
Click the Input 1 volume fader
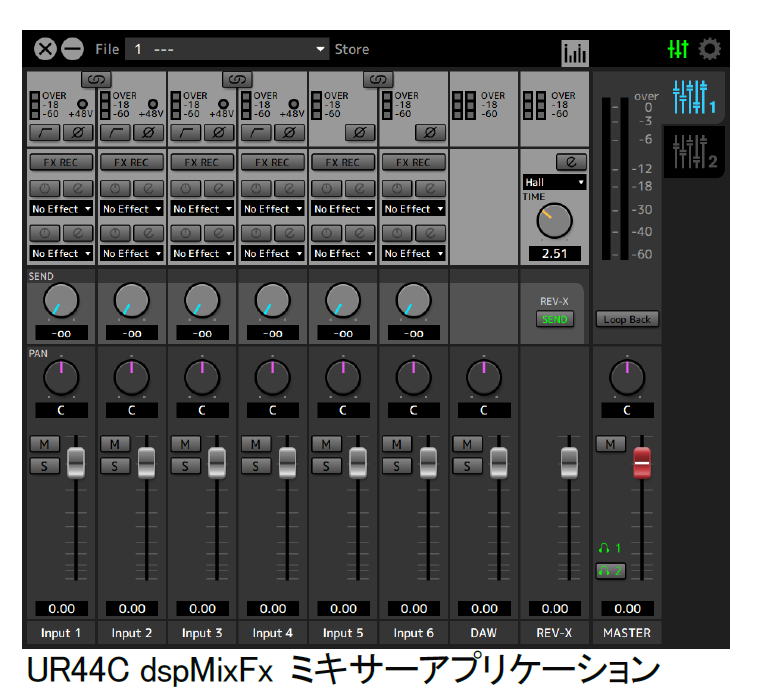pos(76,463)
